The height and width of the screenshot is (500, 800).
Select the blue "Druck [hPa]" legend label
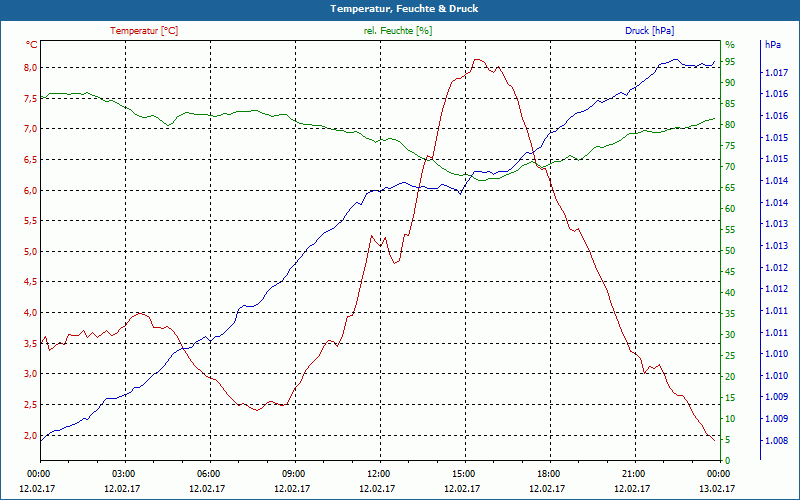point(649,31)
